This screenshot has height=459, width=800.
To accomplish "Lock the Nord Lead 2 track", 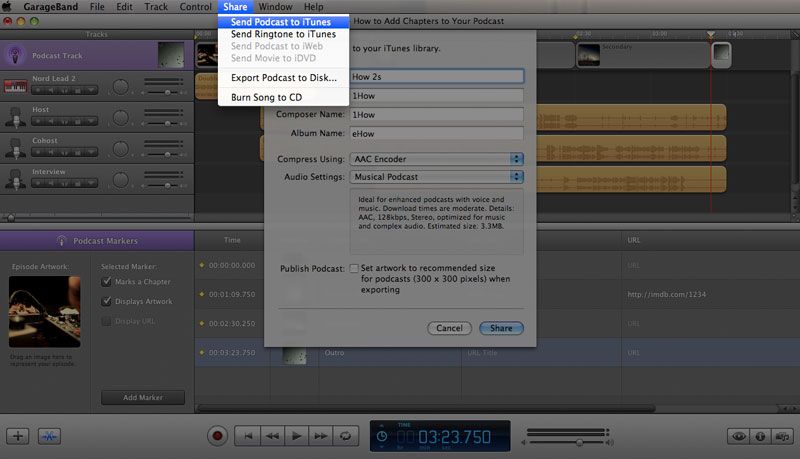I will click(x=78, y=91).
